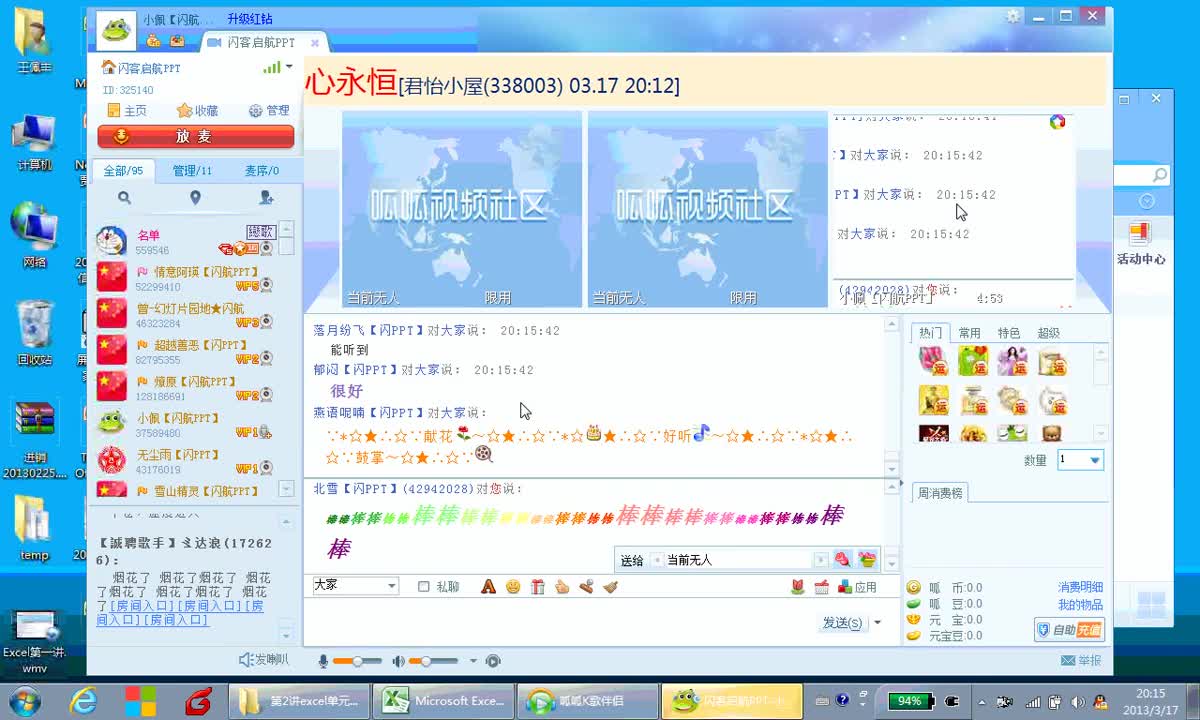Open the send button options arrow
The image size is (1200, 720).
pyautogui.click(x=878, y=622)
